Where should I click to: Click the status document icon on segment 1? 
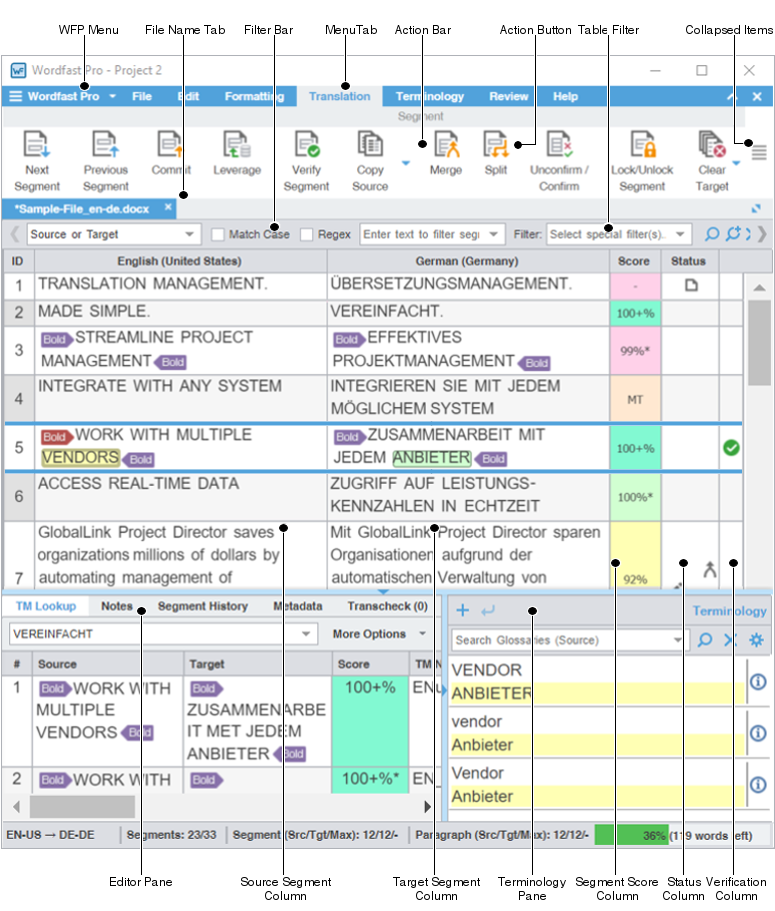coord(691,285)
